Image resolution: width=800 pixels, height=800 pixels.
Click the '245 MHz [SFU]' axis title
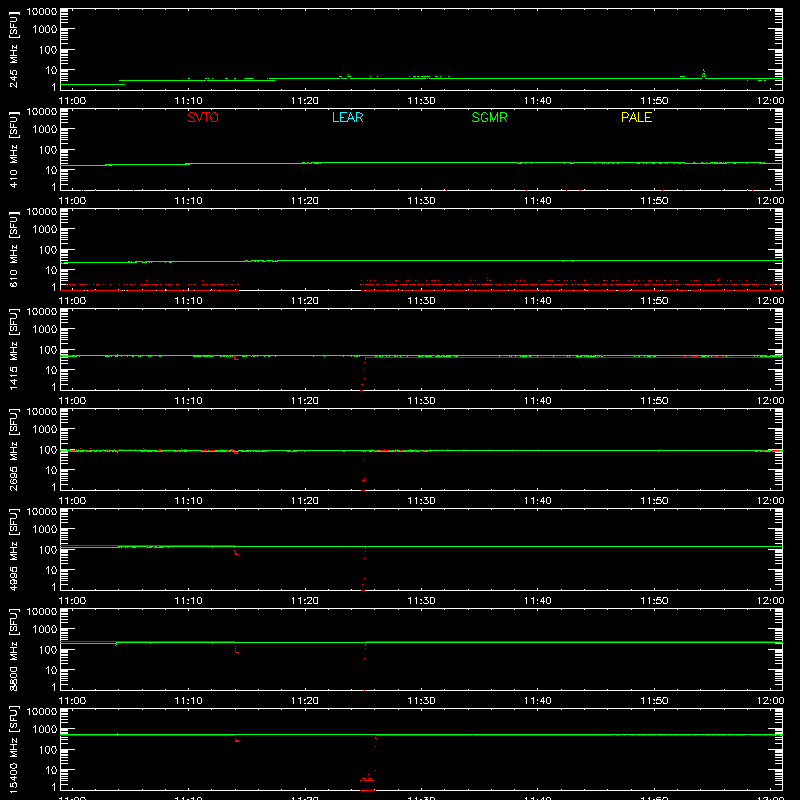[13, 49]
